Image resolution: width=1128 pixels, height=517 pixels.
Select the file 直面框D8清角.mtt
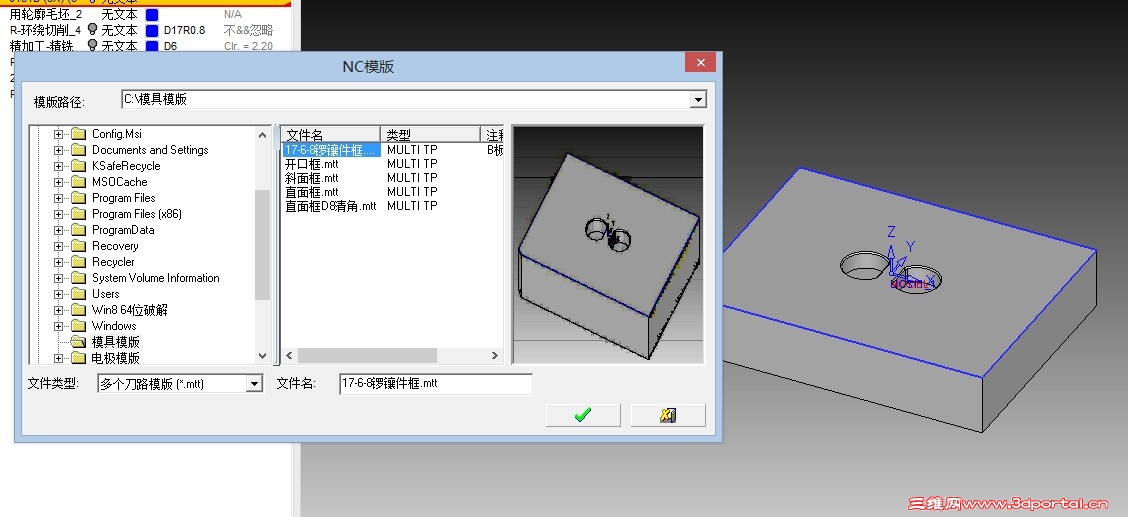tap(330, 206)
